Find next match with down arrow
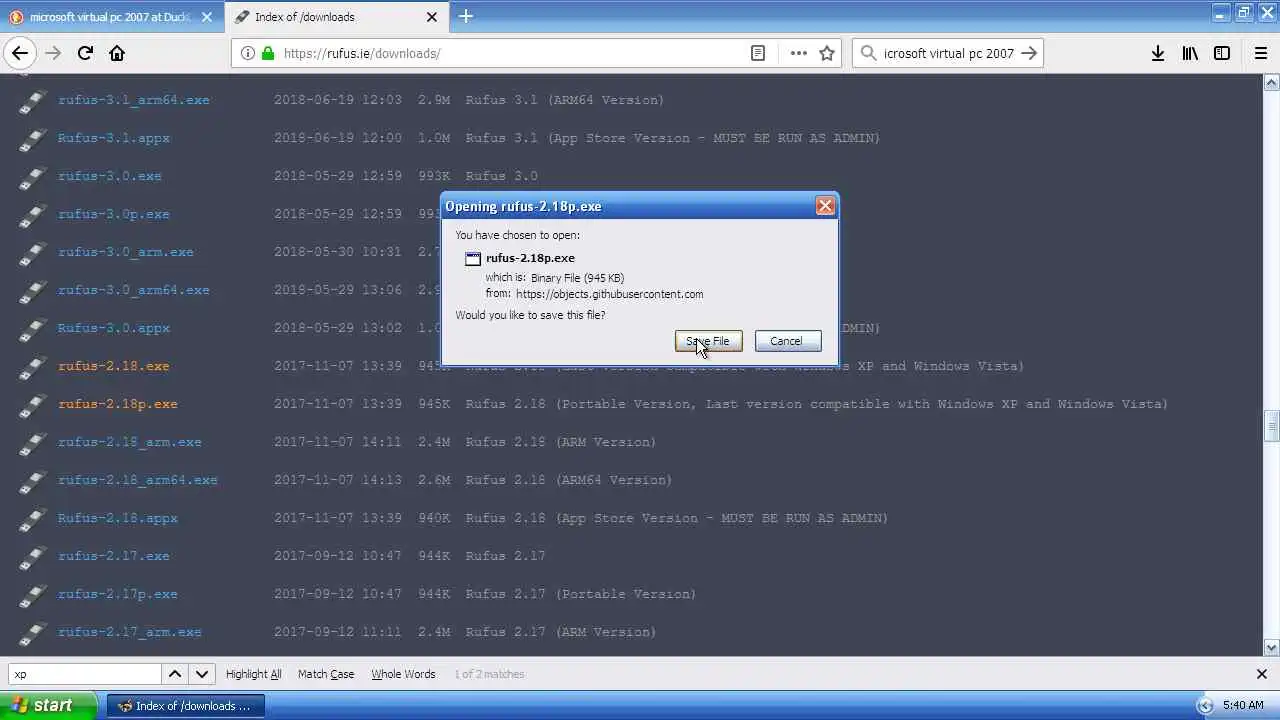Screen dimensions: 1280x720 point(201,674)
